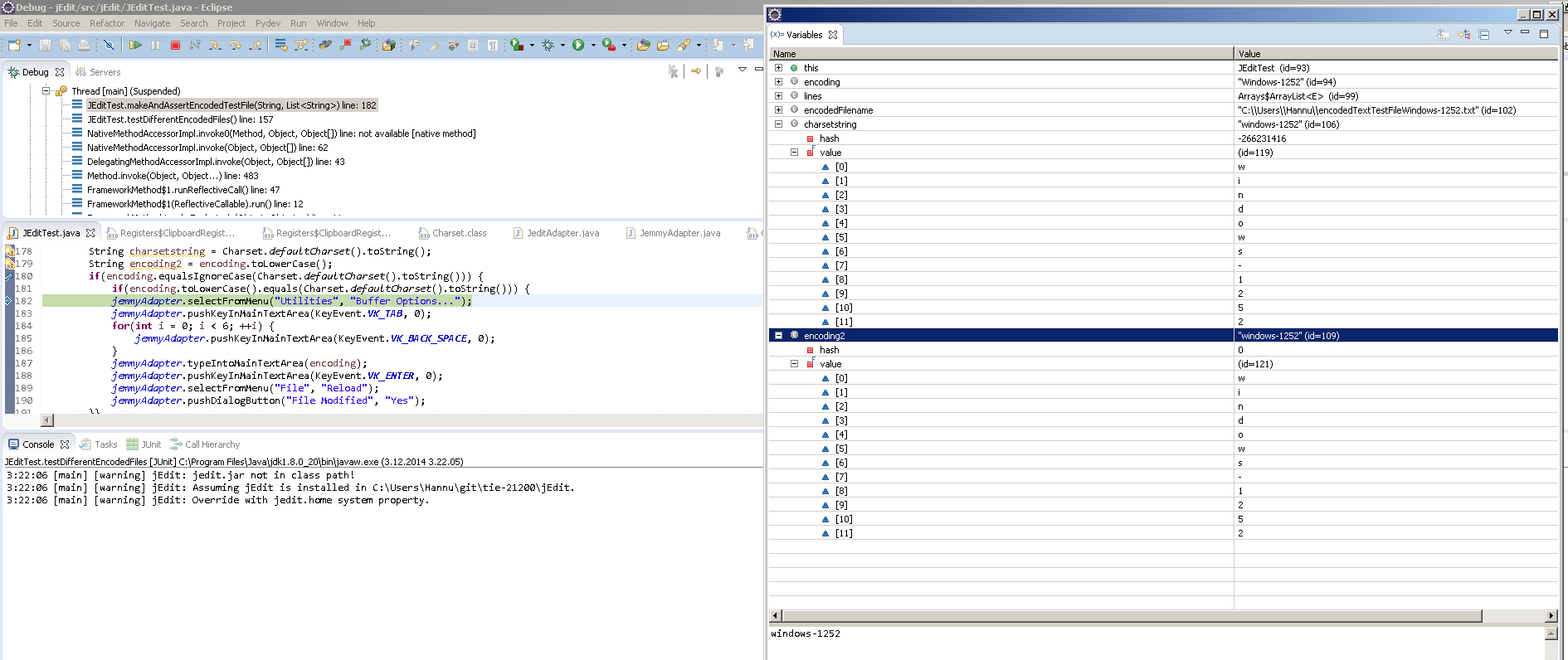Click the detail pane showing windows-1252

[x=1157, y=643]
